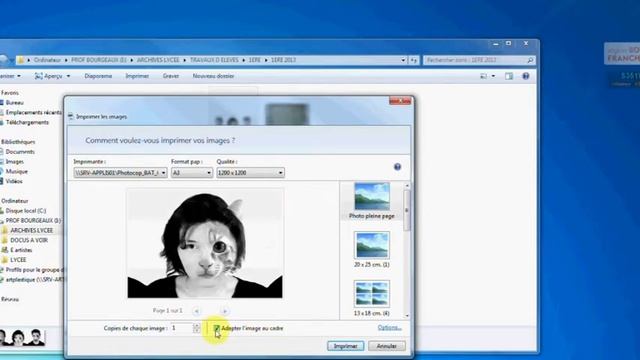Screen dimensions: 640x360
Task: Close the print images dialog
Action: click(400, 100)
